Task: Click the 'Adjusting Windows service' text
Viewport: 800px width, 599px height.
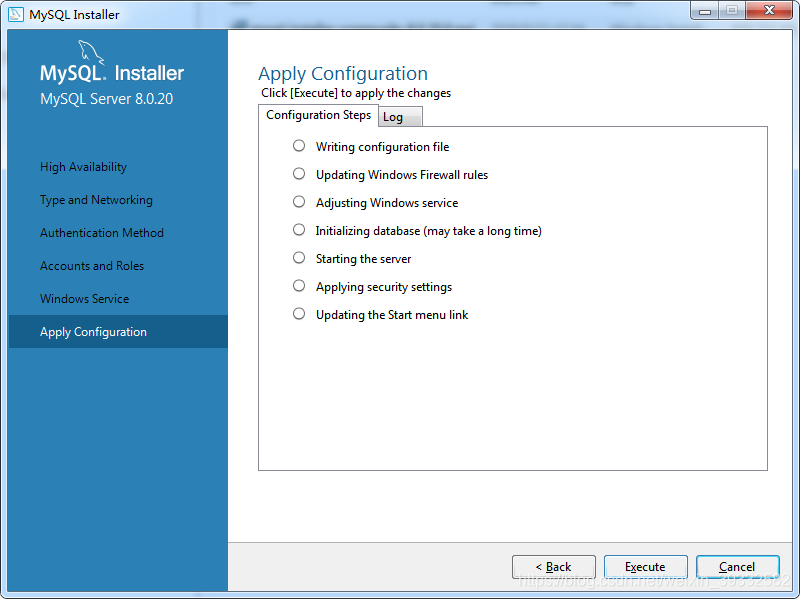Action: (387, 203)
